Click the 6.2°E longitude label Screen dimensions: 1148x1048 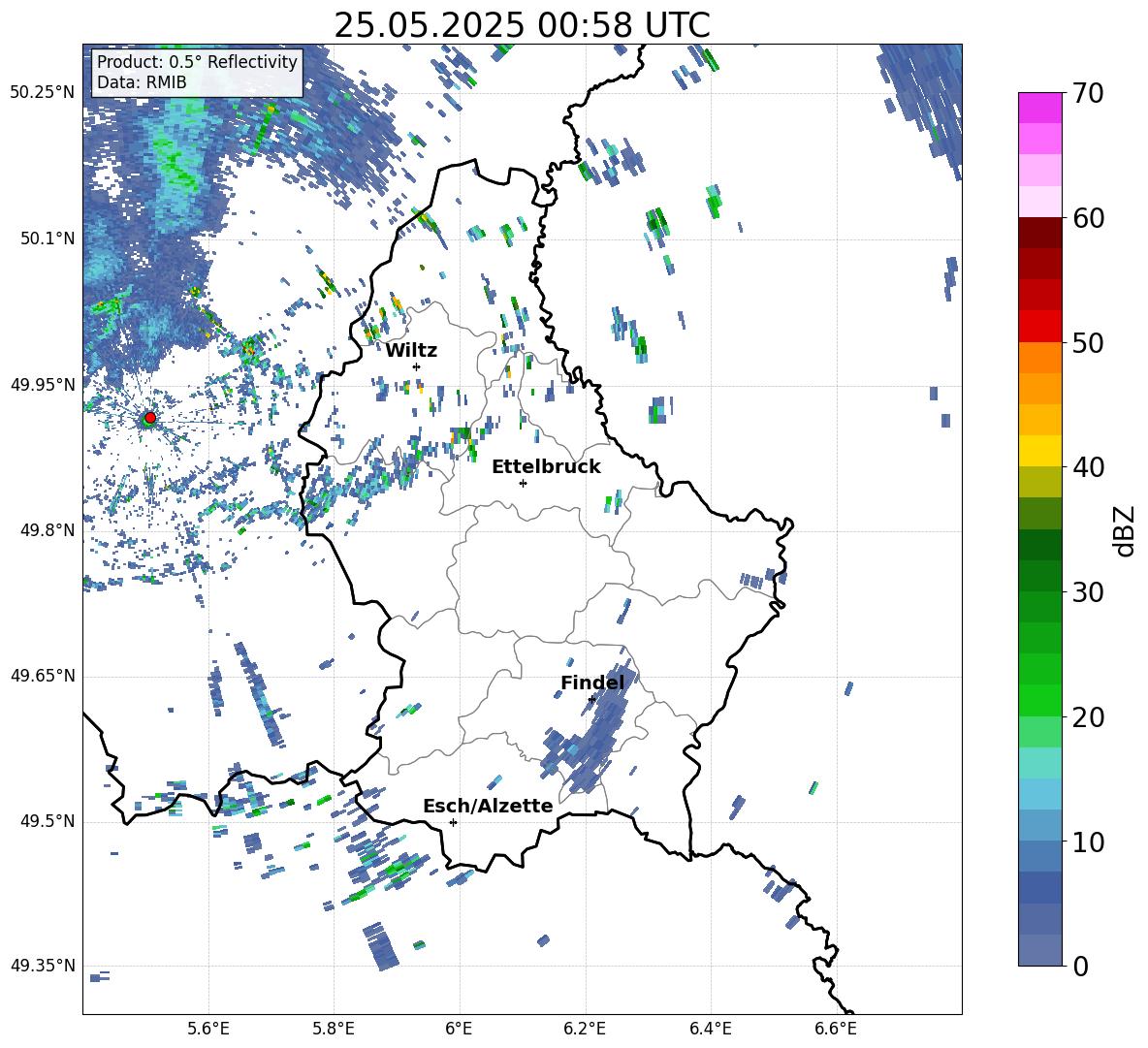(585, 1029)
